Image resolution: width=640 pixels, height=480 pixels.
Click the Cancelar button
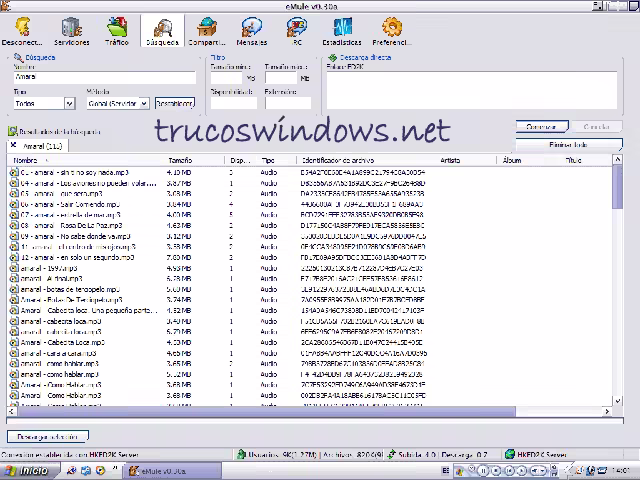click(x=596, y=127)
